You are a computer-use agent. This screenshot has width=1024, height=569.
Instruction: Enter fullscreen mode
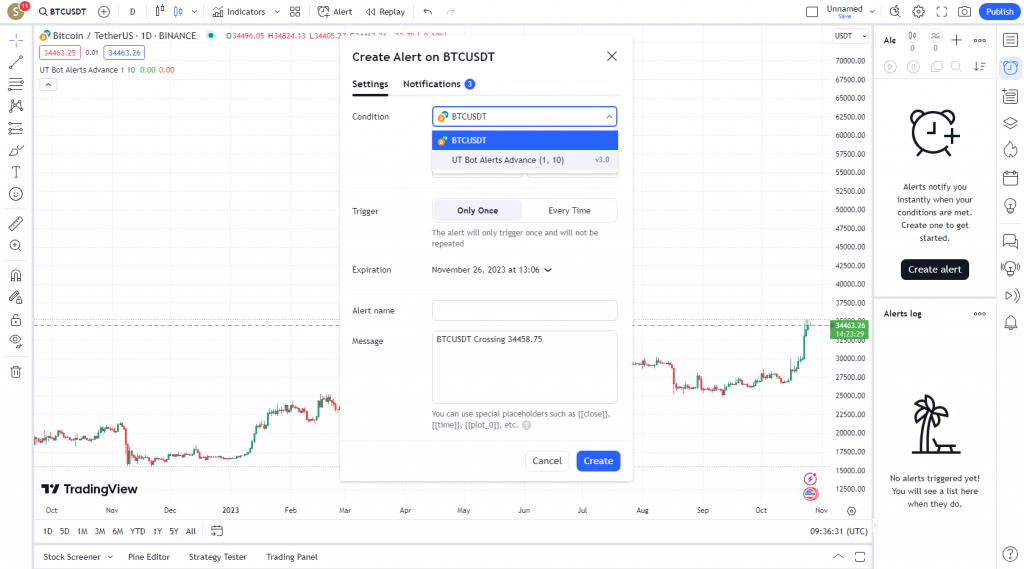coord(942,12)
